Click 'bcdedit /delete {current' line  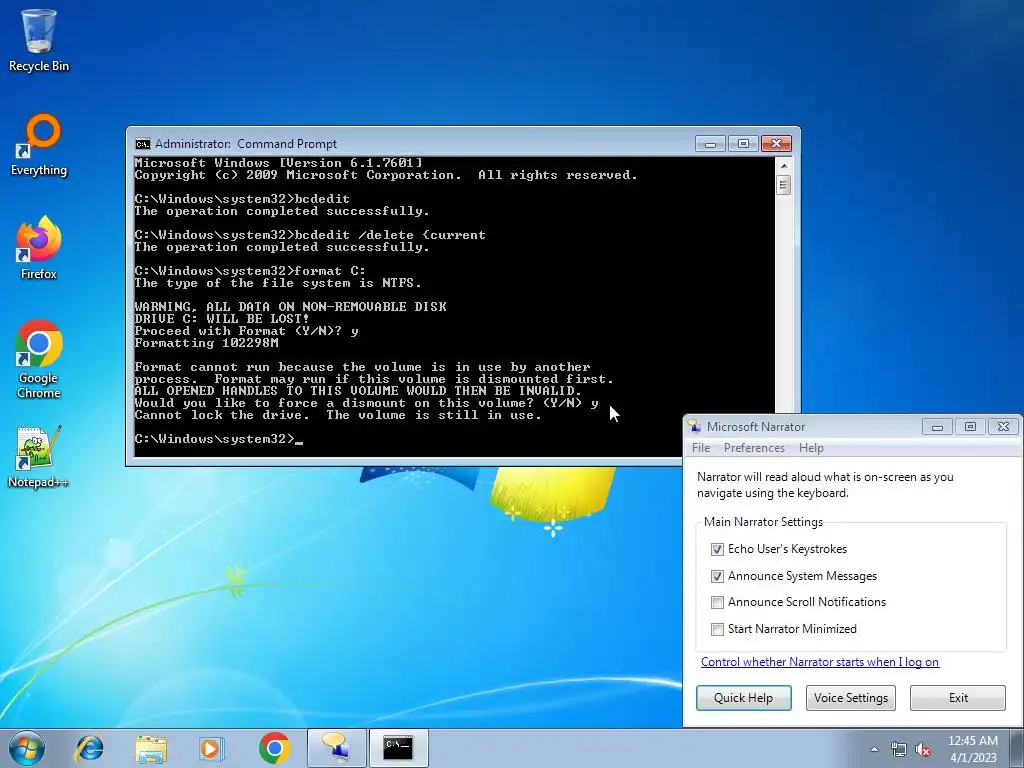click(310, 235)
